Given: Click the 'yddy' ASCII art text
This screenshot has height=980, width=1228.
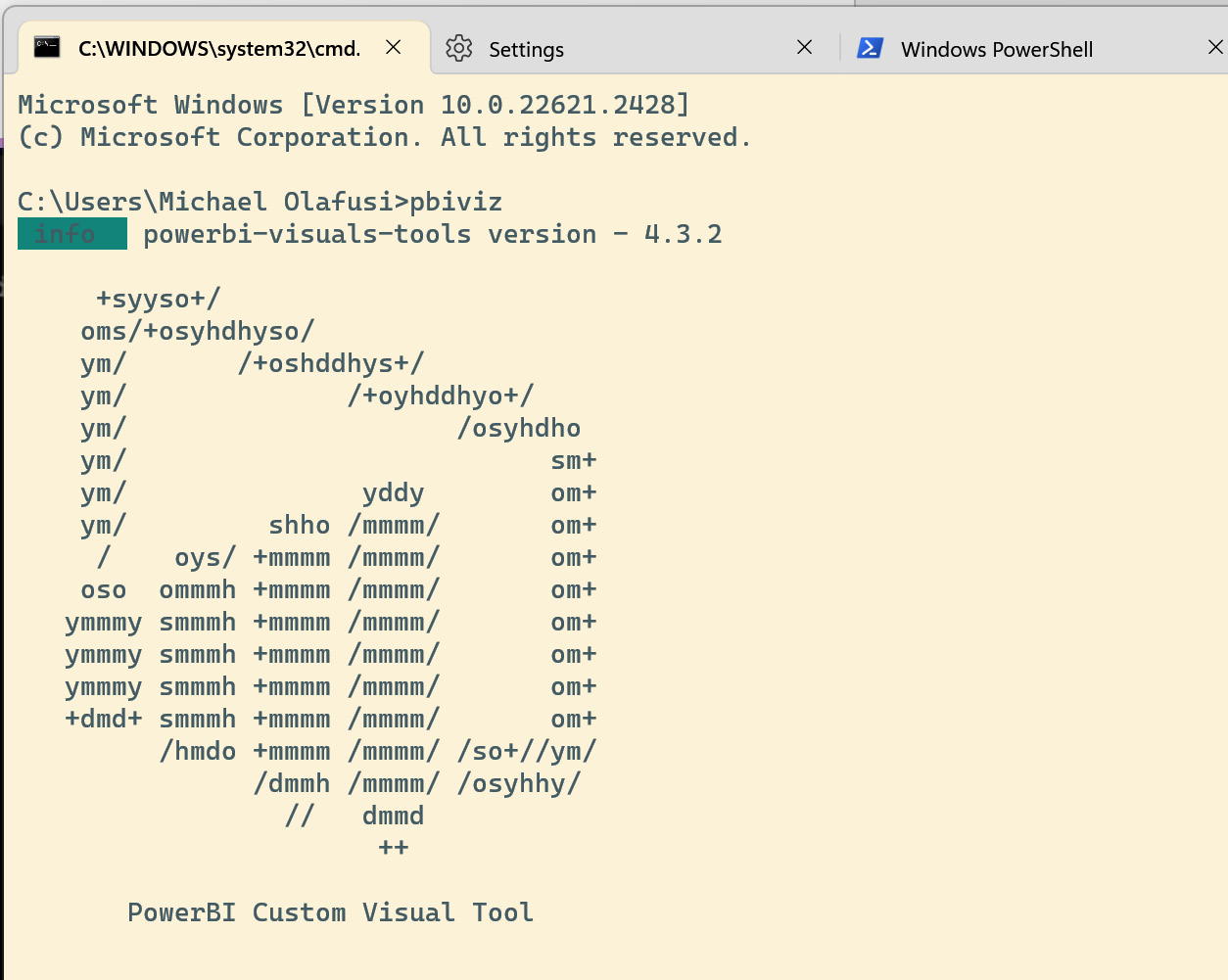Looking at the screenshot, I should coord(394,492).
